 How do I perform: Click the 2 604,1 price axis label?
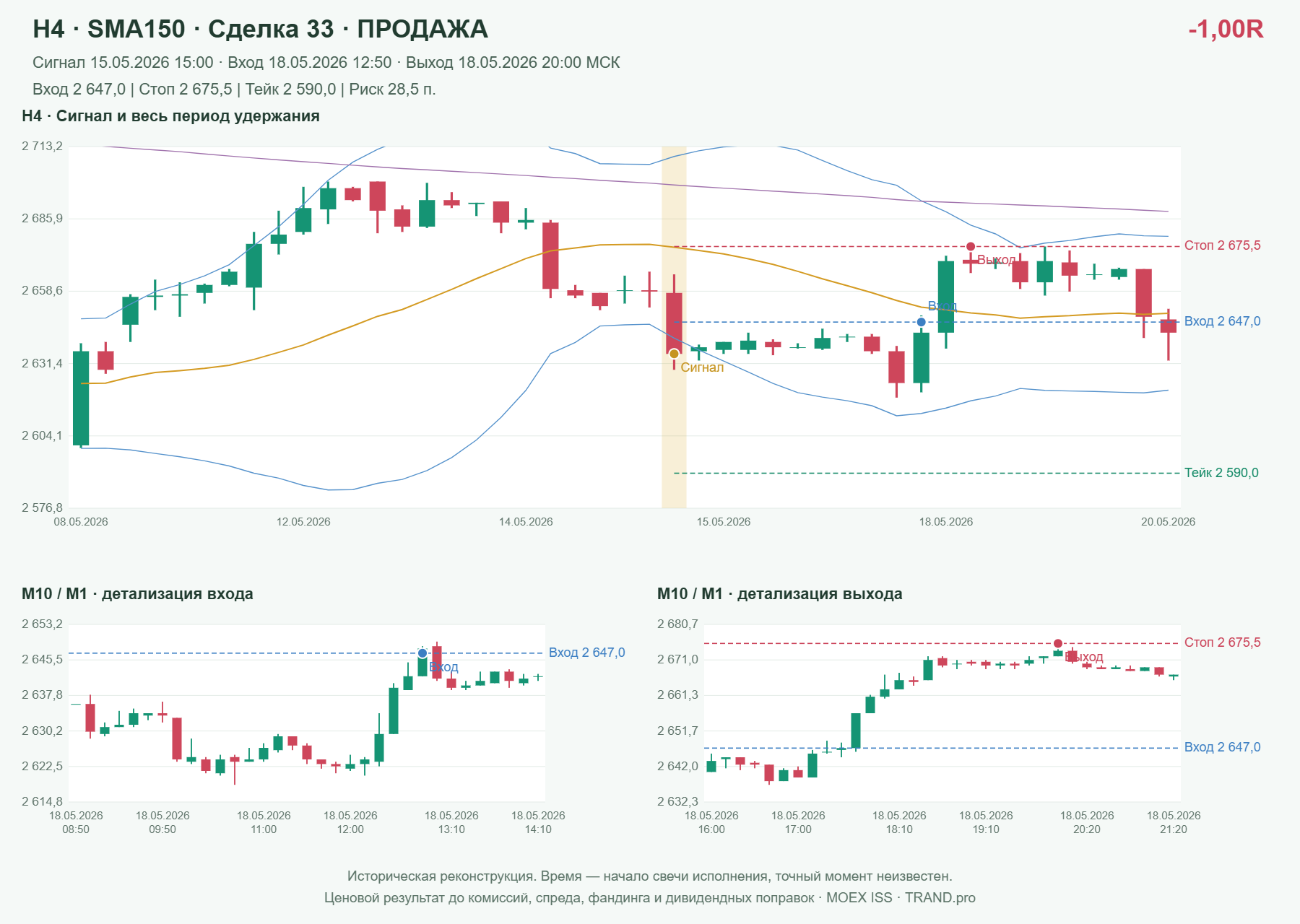pyautogui.click(x=42, y=436)
